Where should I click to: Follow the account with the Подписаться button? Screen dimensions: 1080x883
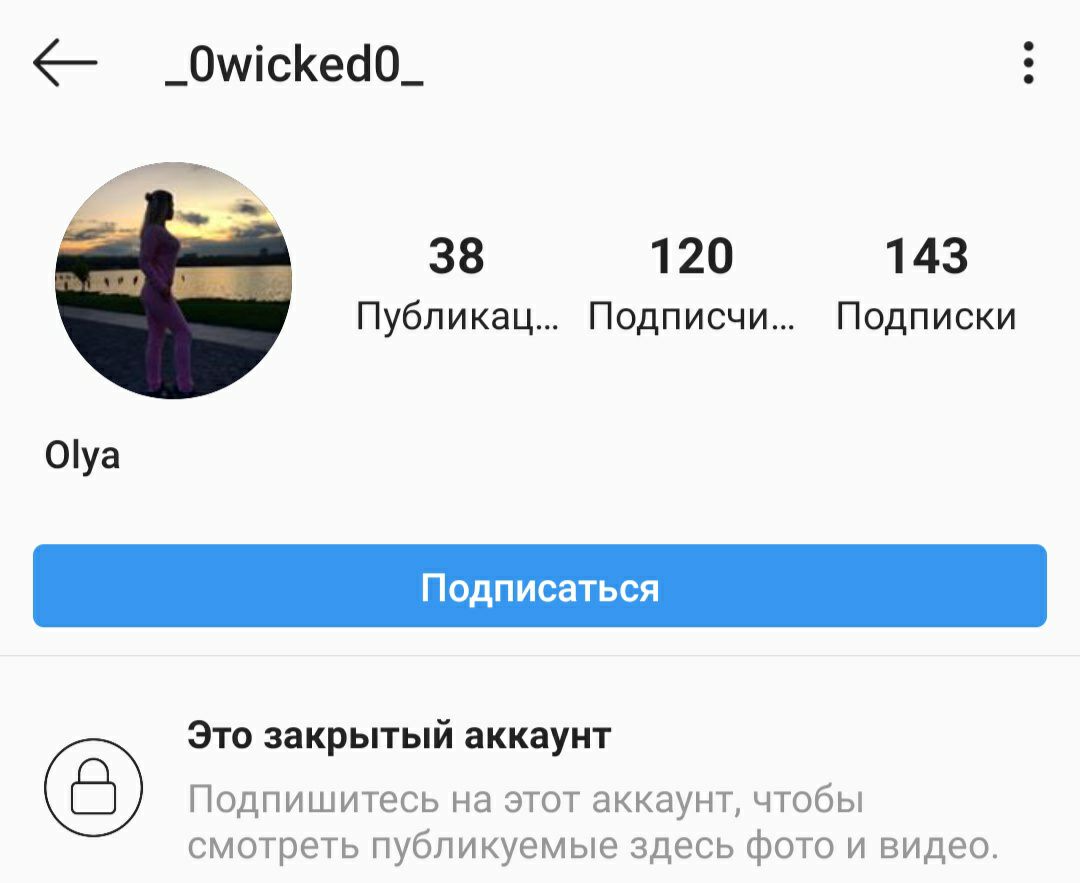click(540, 585)
